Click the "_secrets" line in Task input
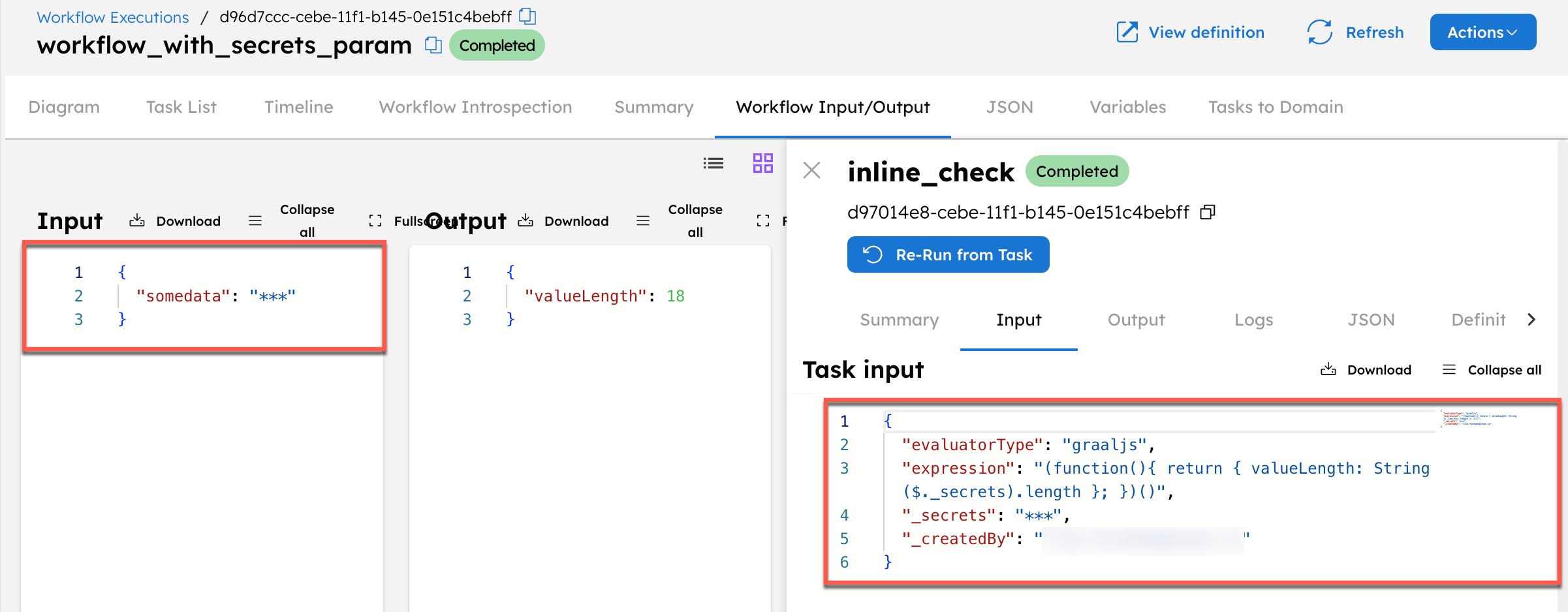This screenshot has height=612, width=1568. pos(986,515)
